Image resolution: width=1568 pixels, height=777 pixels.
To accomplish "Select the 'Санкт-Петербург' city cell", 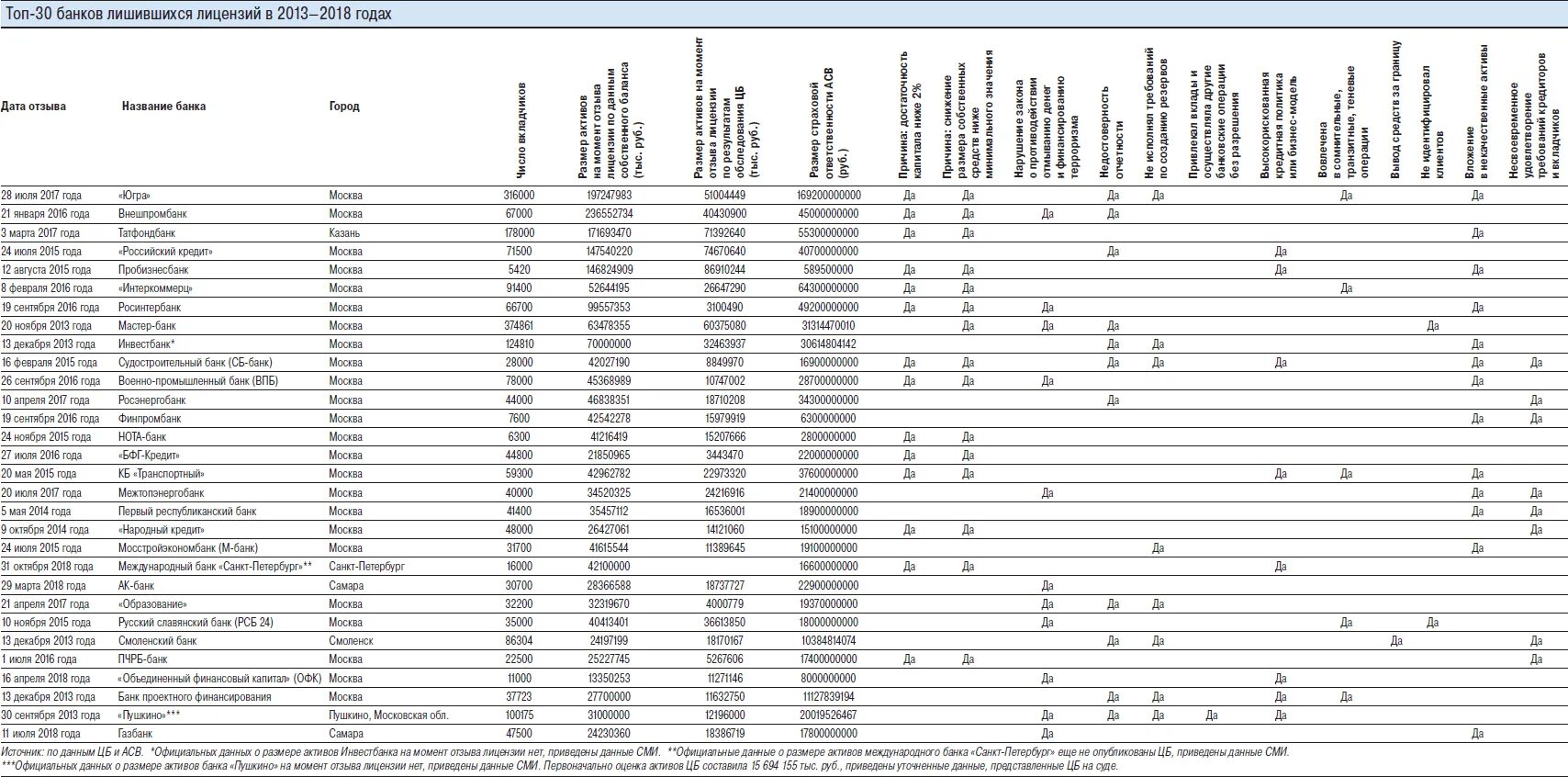I will tap(367, 567).
